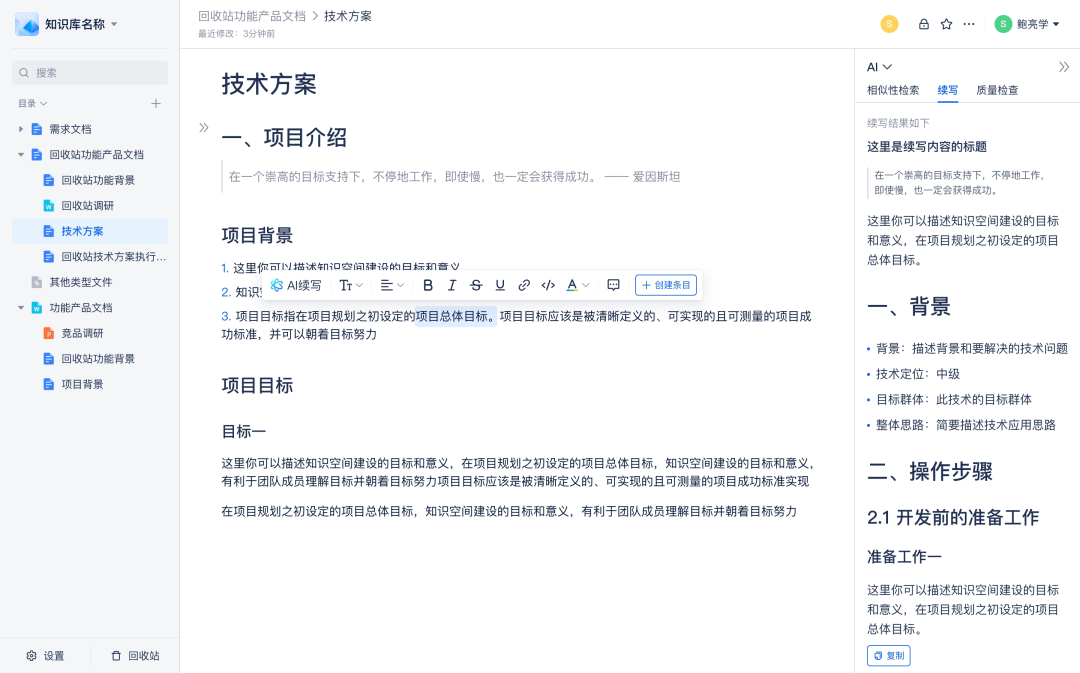Viewport: 1080px width, 673px height.
Task: Apply strikethrough to selected text
Action: coord(476,285)
